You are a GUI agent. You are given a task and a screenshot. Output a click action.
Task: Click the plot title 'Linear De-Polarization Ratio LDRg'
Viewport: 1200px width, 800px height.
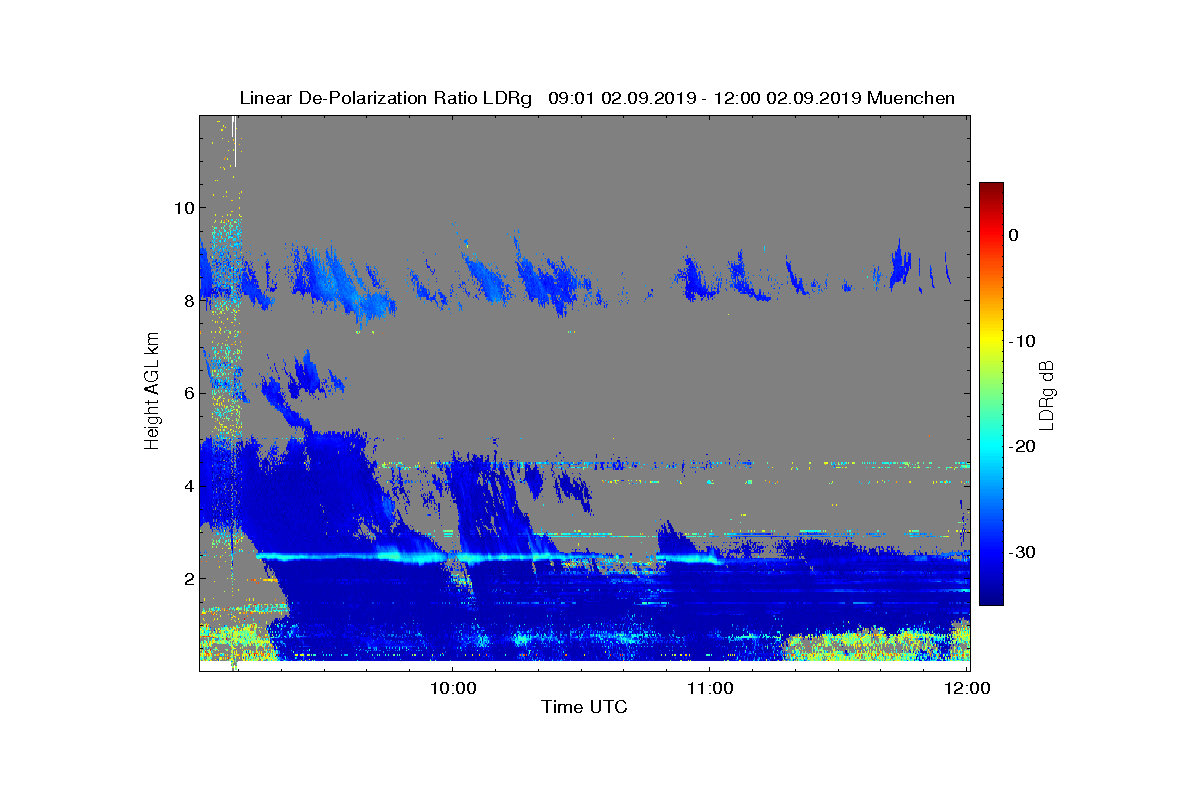[x=385, y=98]
